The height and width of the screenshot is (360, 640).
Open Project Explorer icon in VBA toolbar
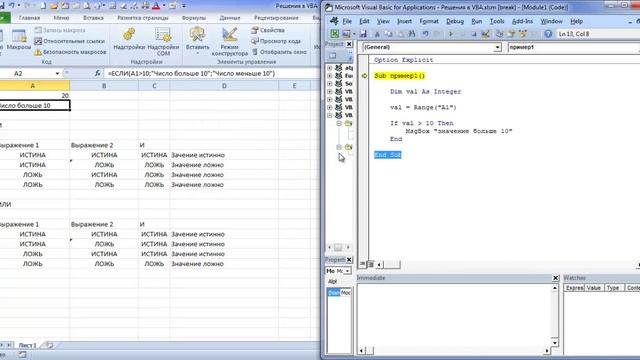coord(500,34)
